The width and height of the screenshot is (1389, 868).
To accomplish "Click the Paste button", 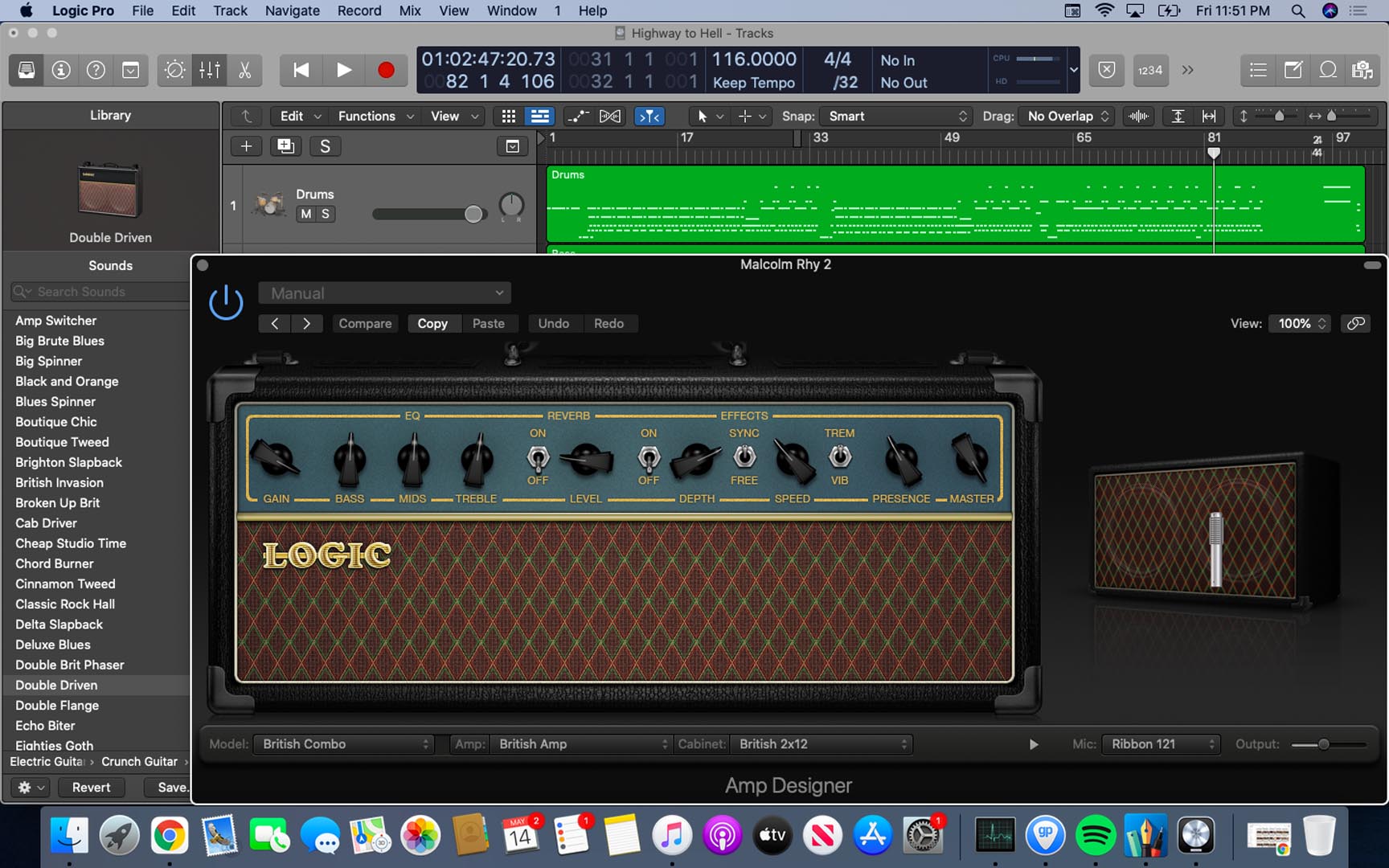I will pos(489,323).
